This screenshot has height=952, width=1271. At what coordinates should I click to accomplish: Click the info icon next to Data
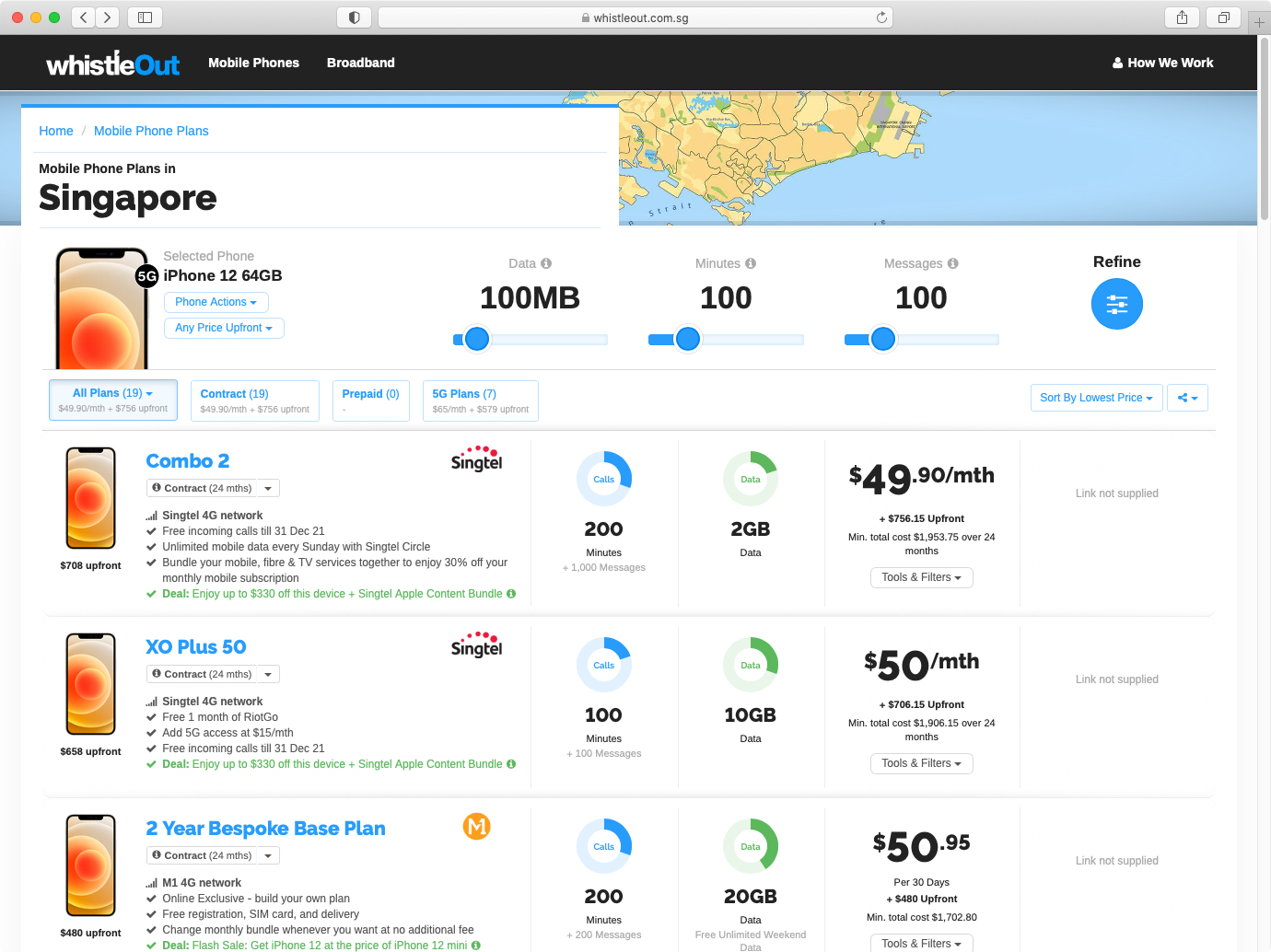(546, 263)
